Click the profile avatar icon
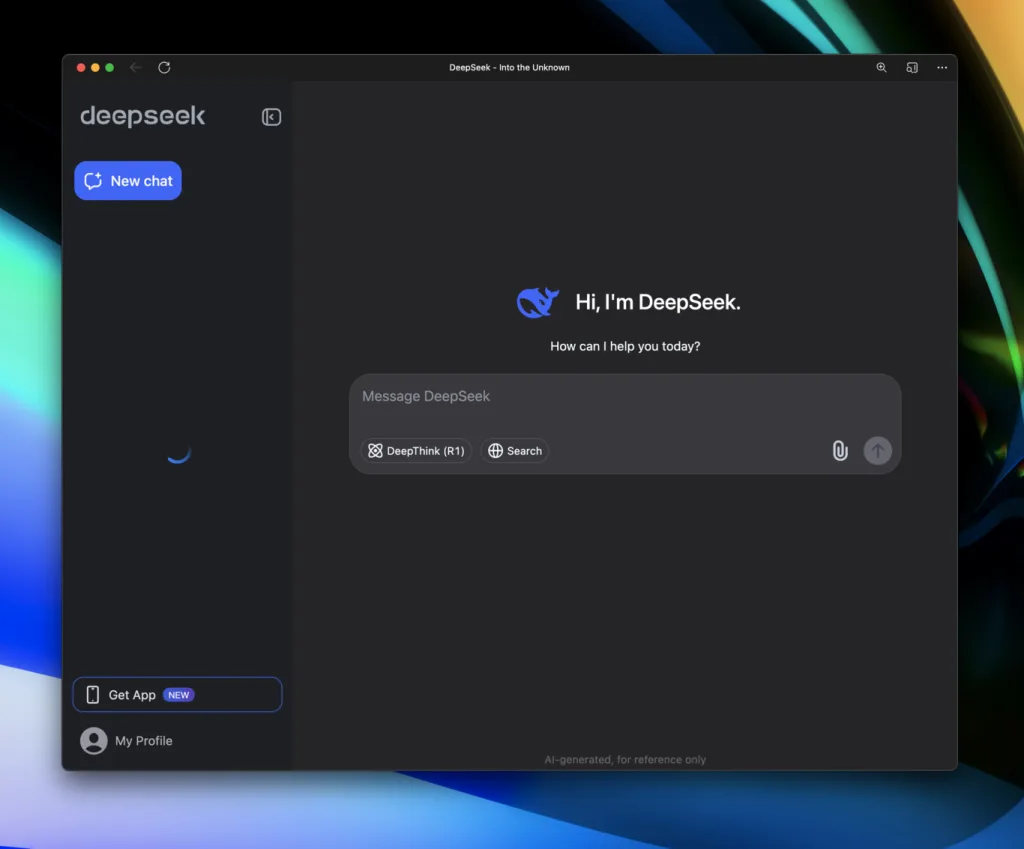Screen dimensions: 1024x849 tap(93, 741)
